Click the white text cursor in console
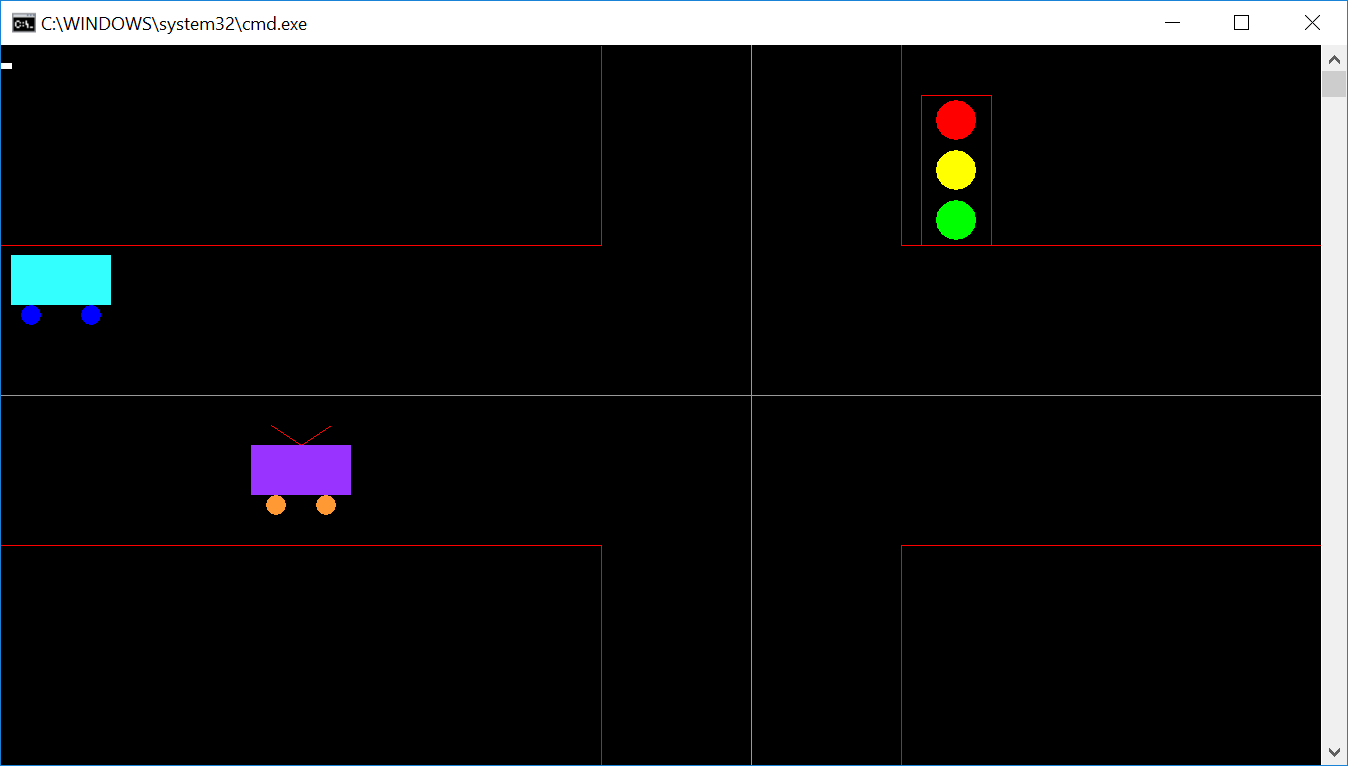1348x766 pixels. pyautogui.click(x=7, y=66)
